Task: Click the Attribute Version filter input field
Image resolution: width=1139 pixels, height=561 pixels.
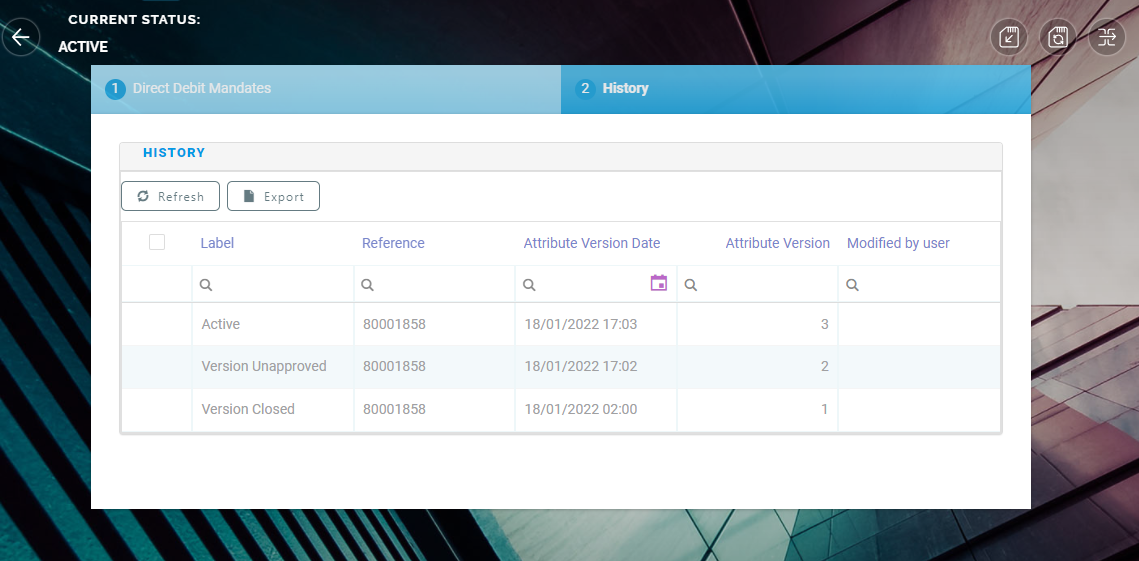Action: pyautogui.click(x=765, y=285)
